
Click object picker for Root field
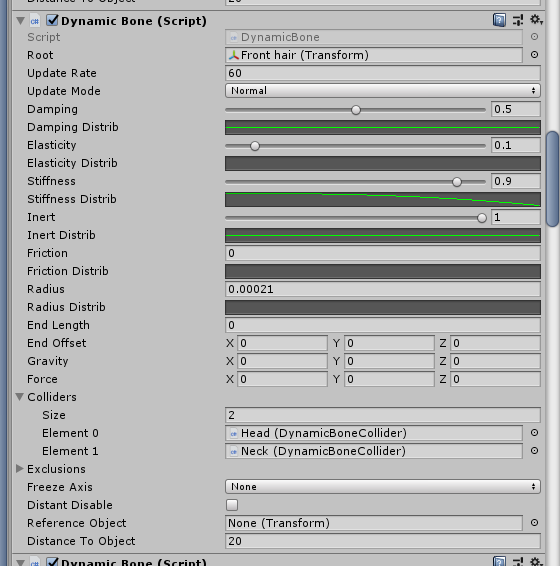534,55
